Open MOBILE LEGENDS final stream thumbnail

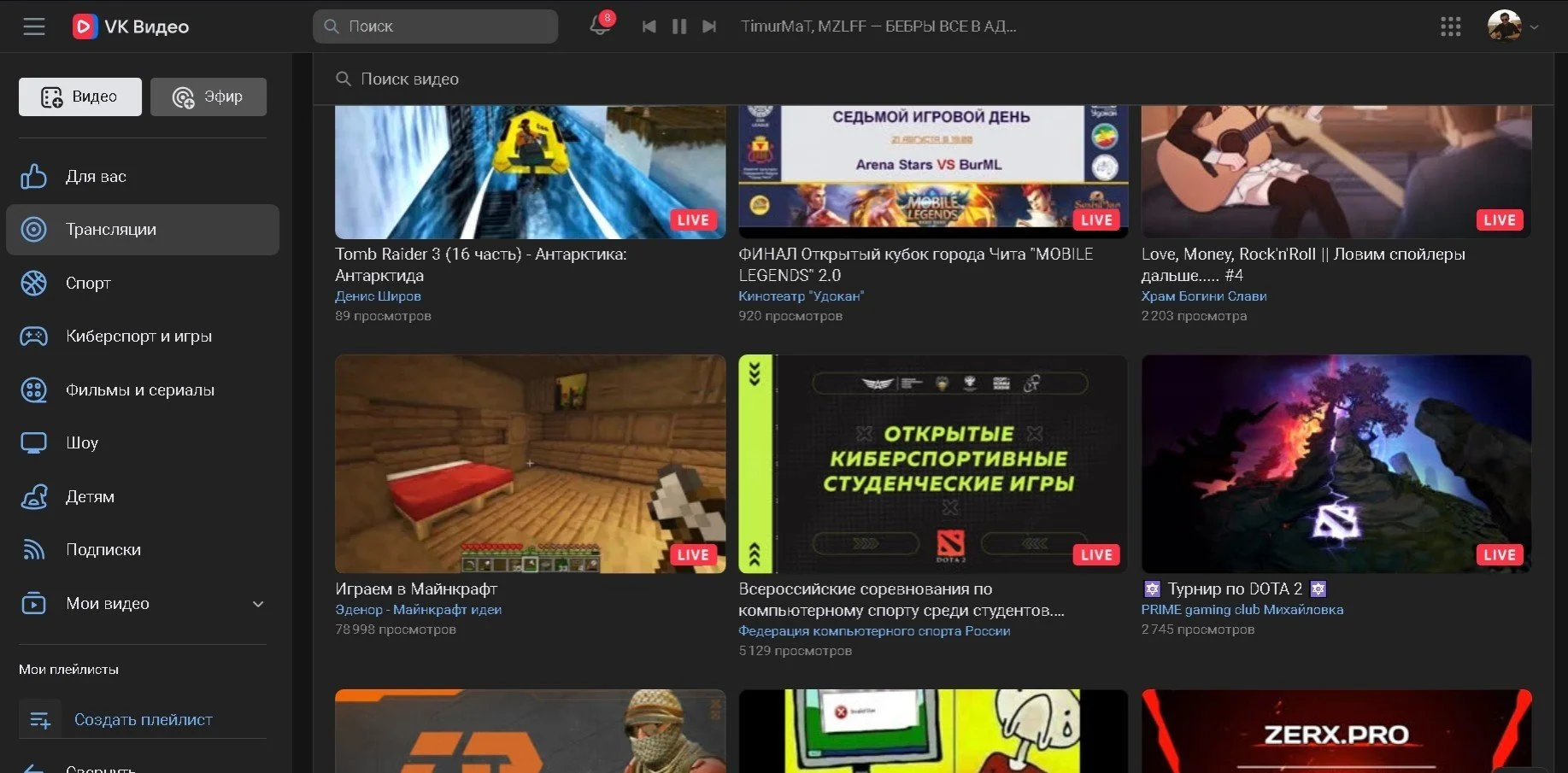click(933, 172)
